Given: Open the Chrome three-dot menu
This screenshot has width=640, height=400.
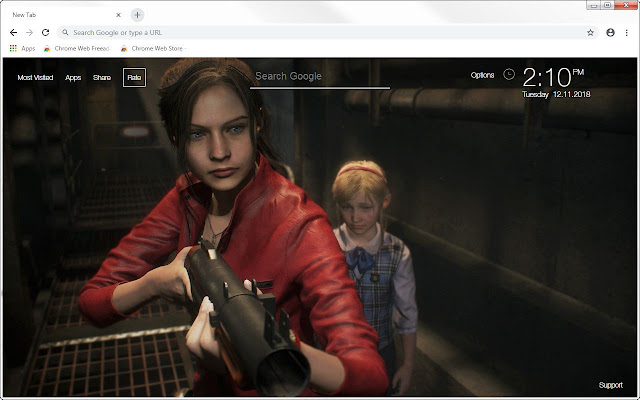Looking at the screenshot, I should pyautogui.click(x=627, y=33).
